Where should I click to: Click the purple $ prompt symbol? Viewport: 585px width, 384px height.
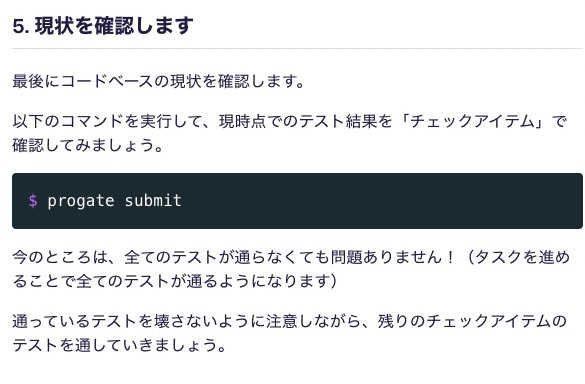click(x=33, y=201)
